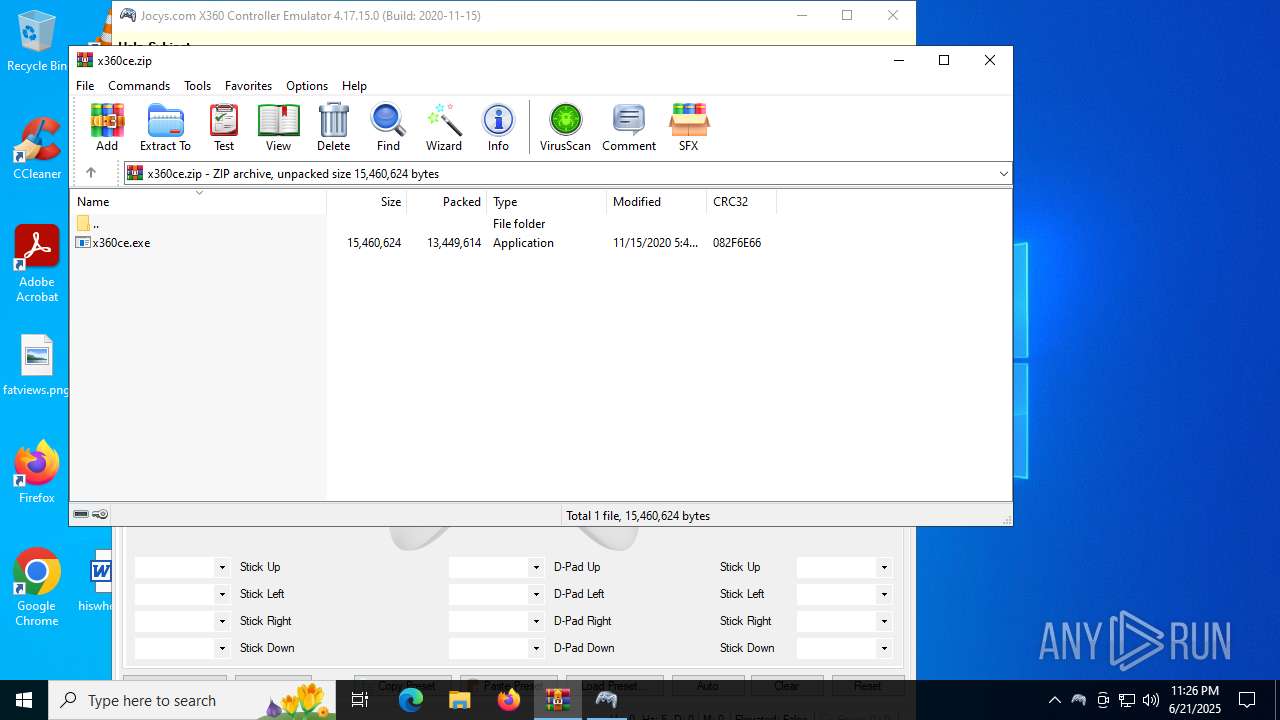Open Adobe Acrobat desktop shortcut

coord(37,264)
